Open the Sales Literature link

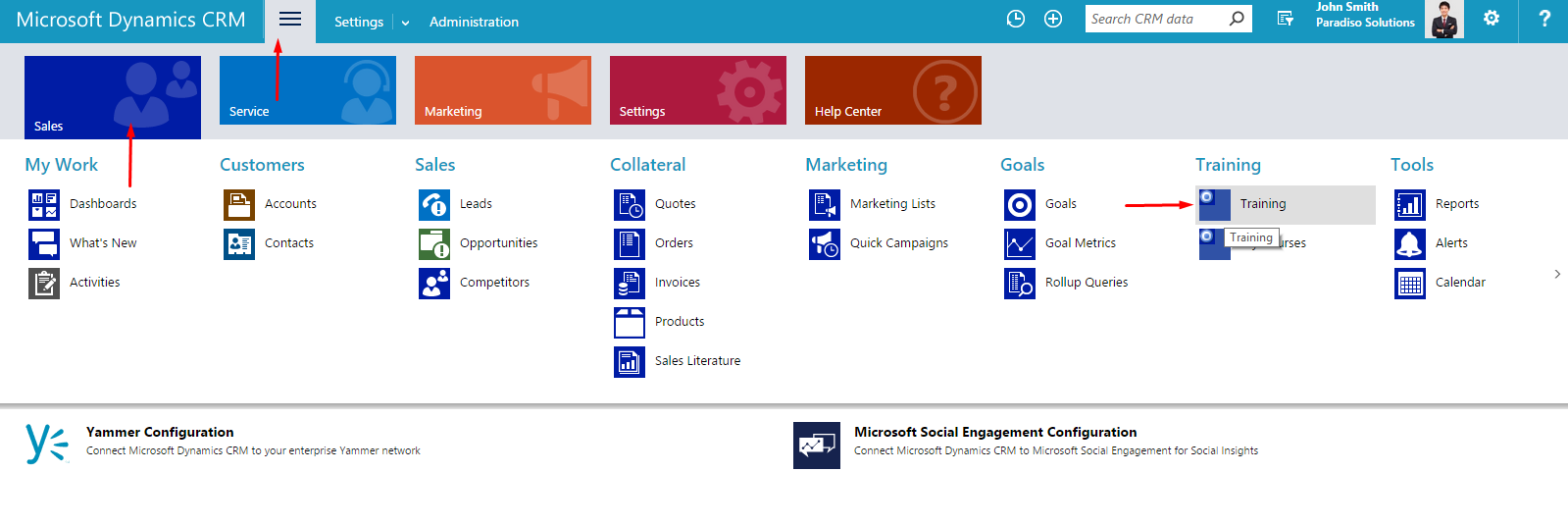697,361
